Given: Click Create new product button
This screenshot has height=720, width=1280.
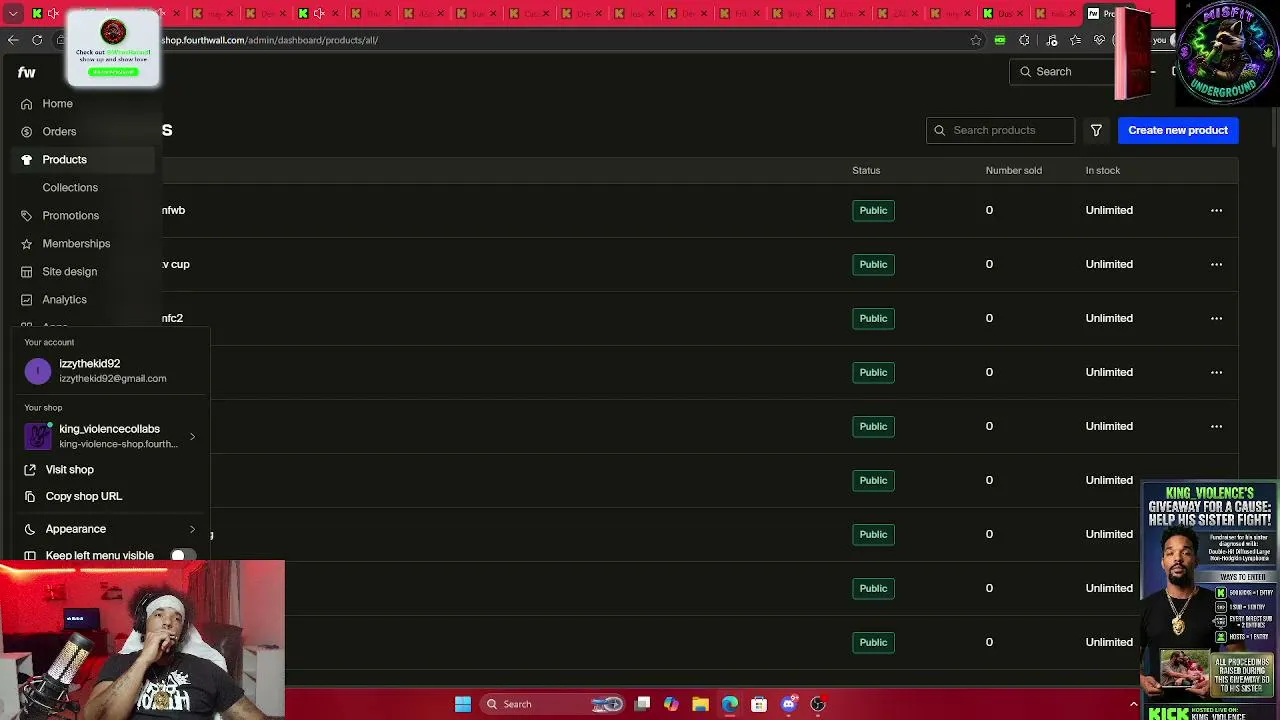Looking at the screenshot, I should tap(1178, 130).
